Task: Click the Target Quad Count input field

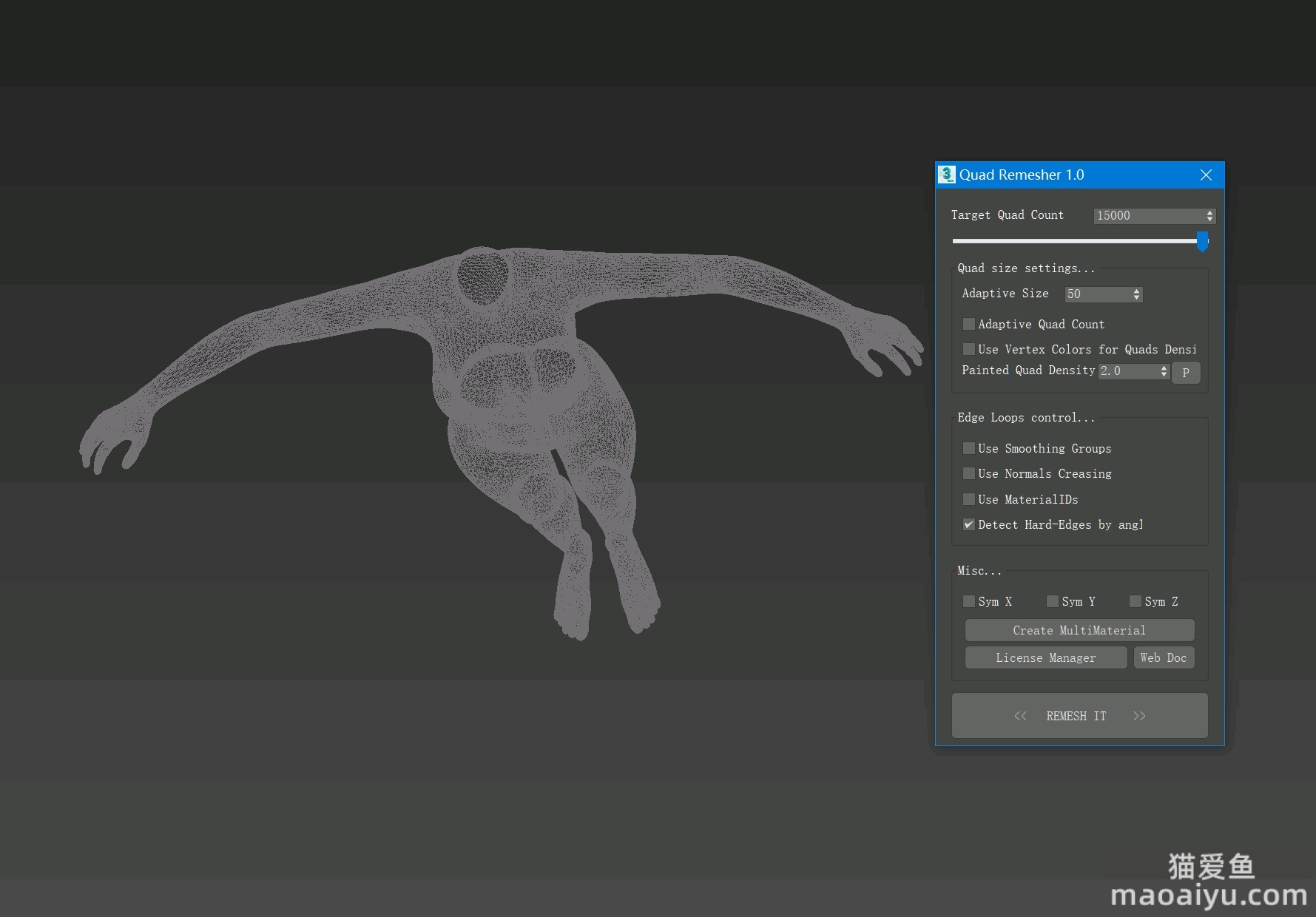Action: [x=1148, y=215]
